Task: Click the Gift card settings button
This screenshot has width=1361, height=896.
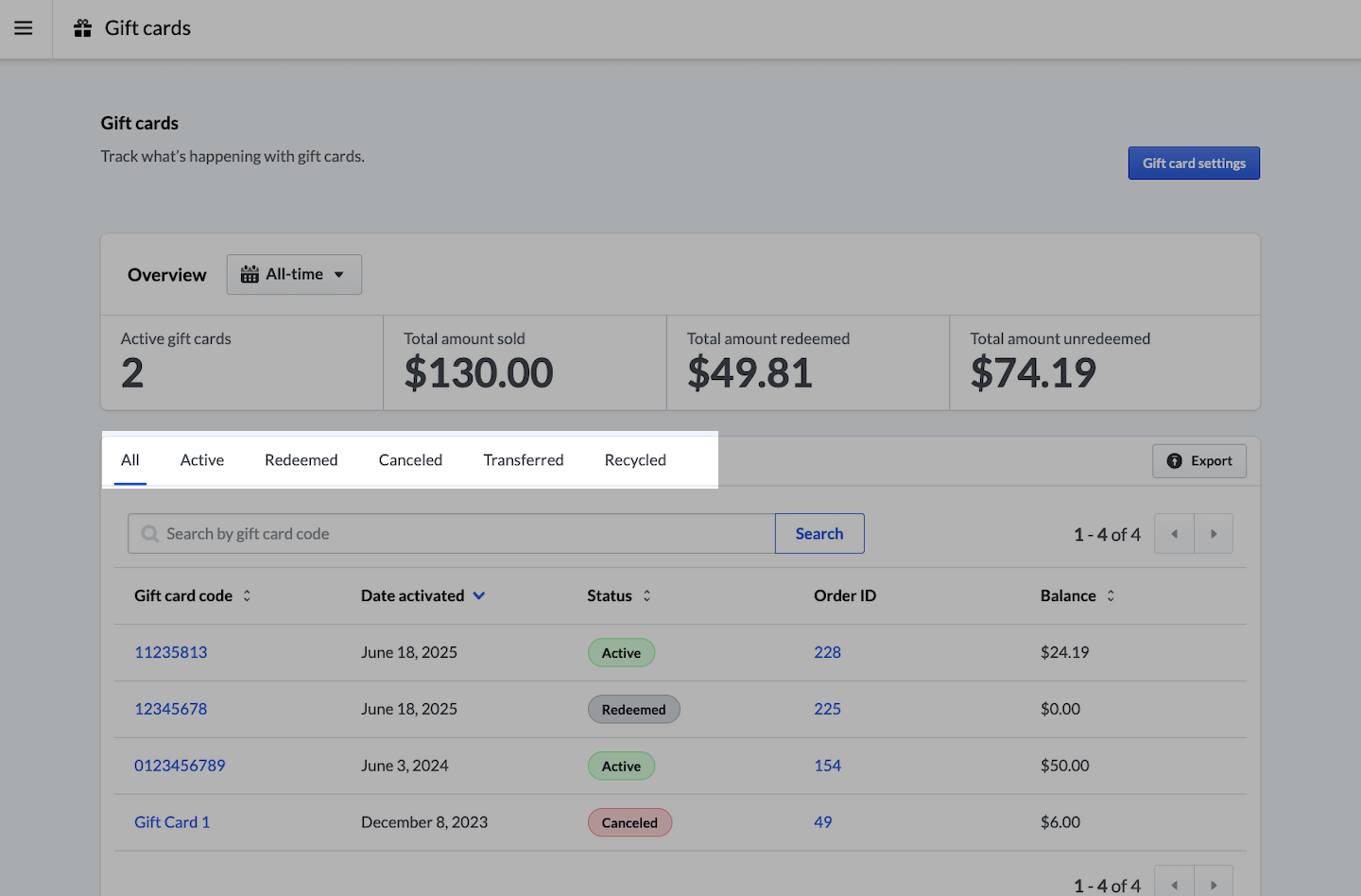Action: point(1193,163)
